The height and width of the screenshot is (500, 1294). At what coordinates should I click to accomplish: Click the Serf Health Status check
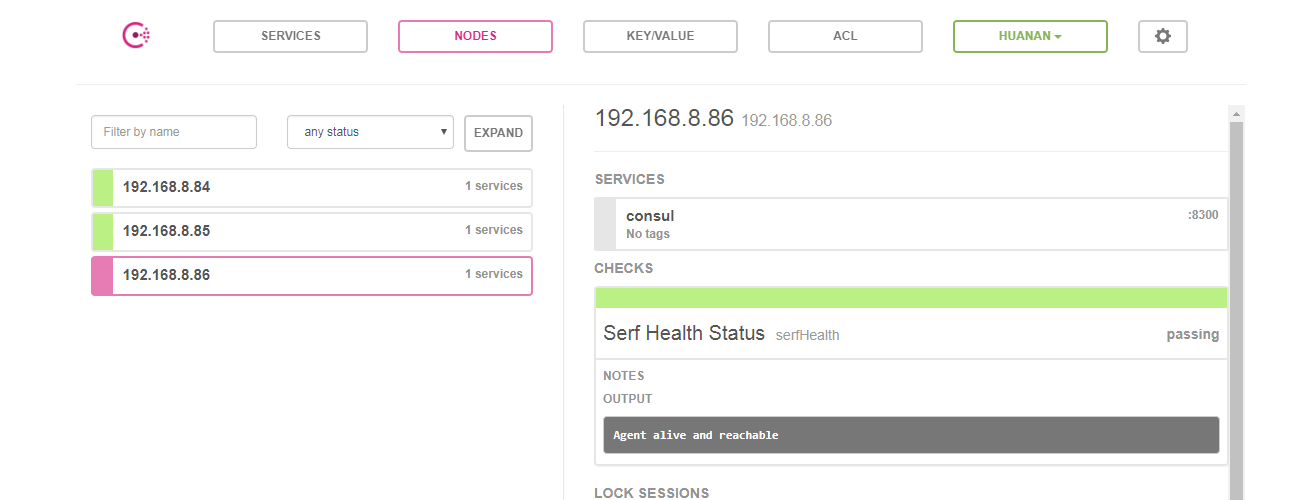911,334
